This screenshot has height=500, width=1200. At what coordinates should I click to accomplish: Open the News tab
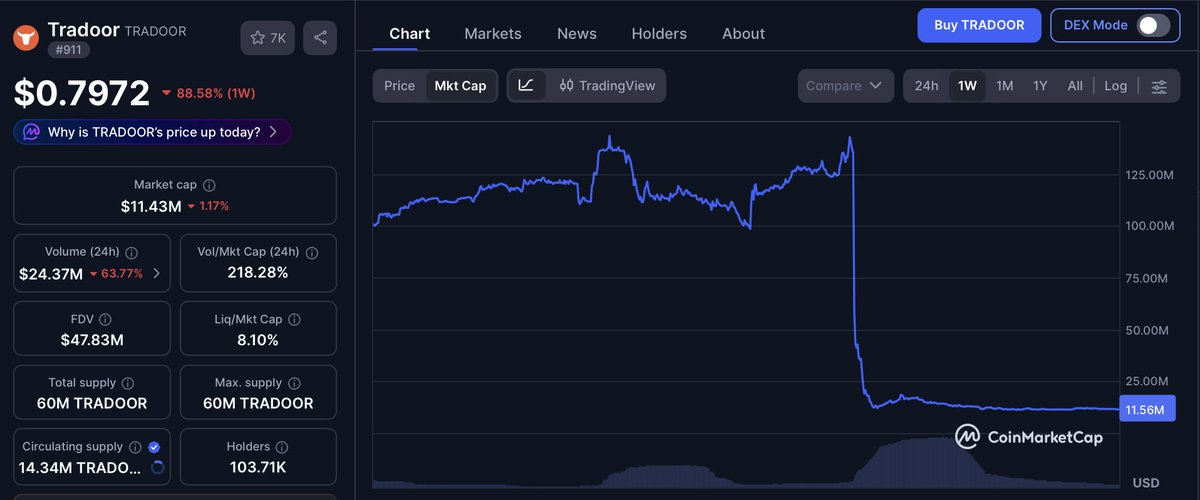tap(577, 33)
